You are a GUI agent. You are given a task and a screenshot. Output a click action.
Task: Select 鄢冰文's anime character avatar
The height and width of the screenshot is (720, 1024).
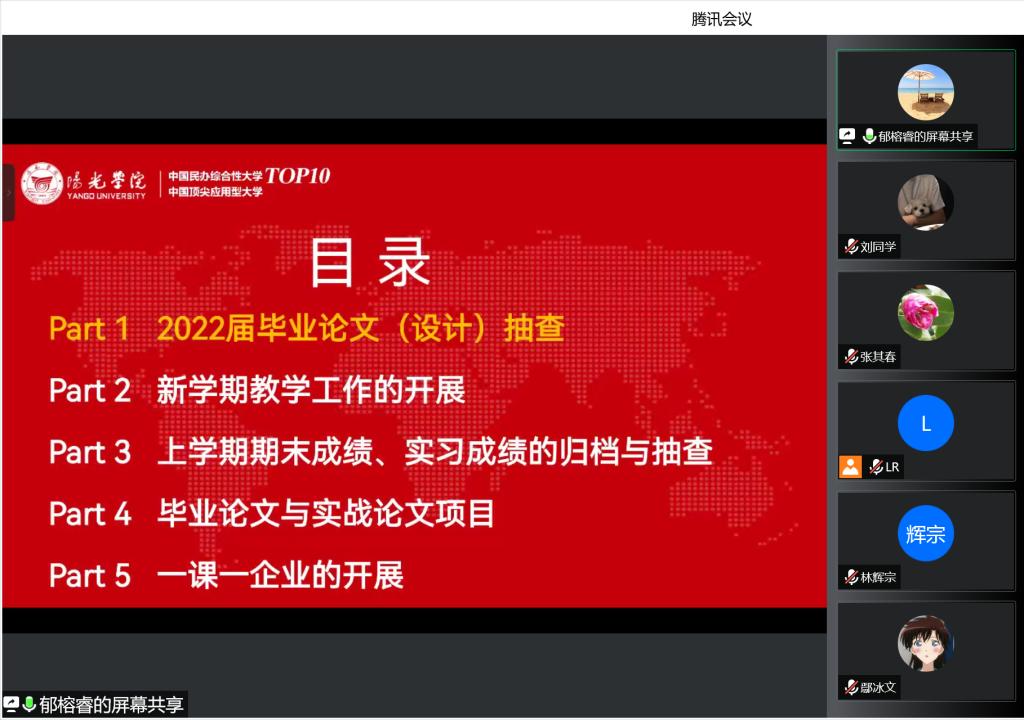tap(925, 643)
